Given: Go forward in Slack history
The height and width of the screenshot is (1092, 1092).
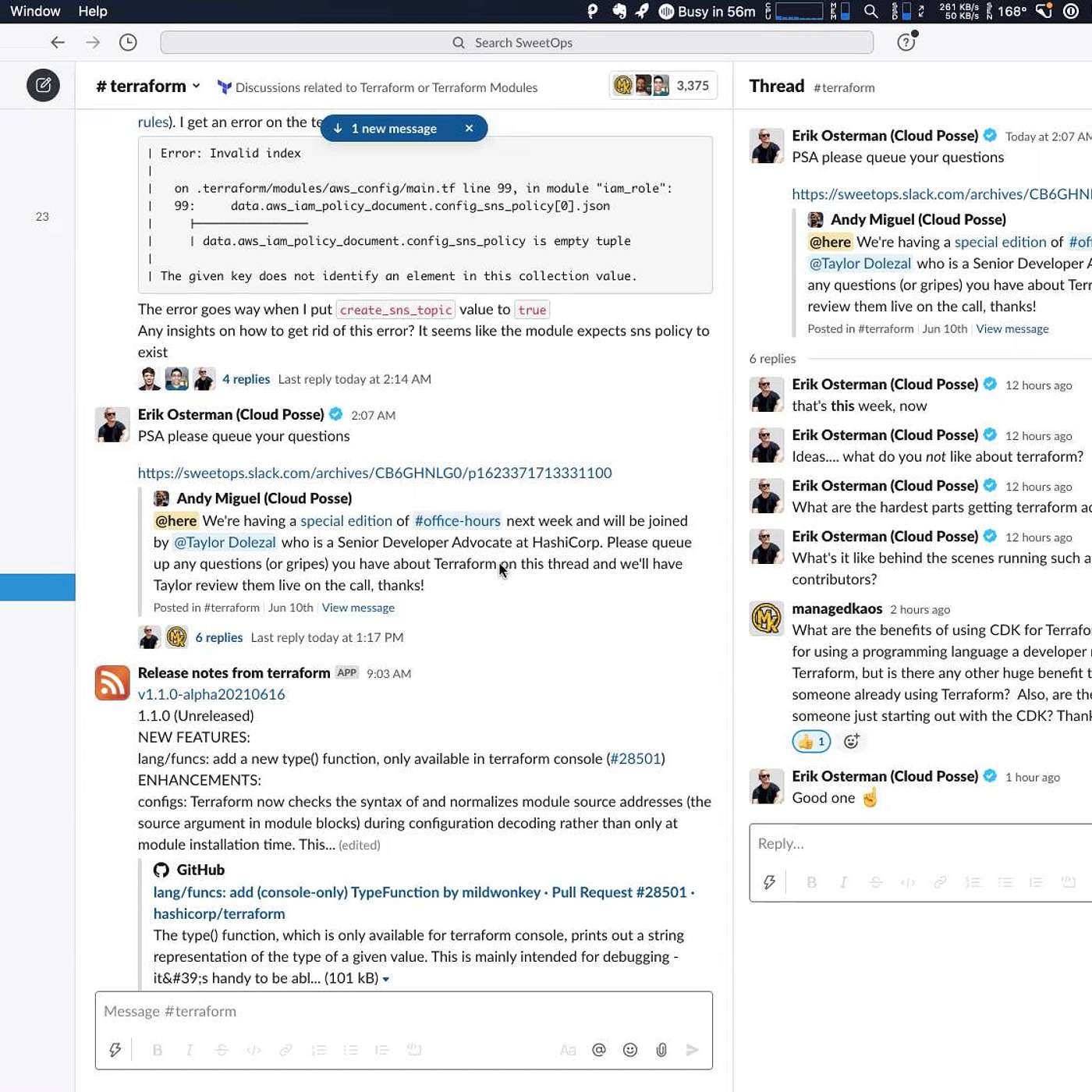Looking at the screenshot, I should coord(93,42).
